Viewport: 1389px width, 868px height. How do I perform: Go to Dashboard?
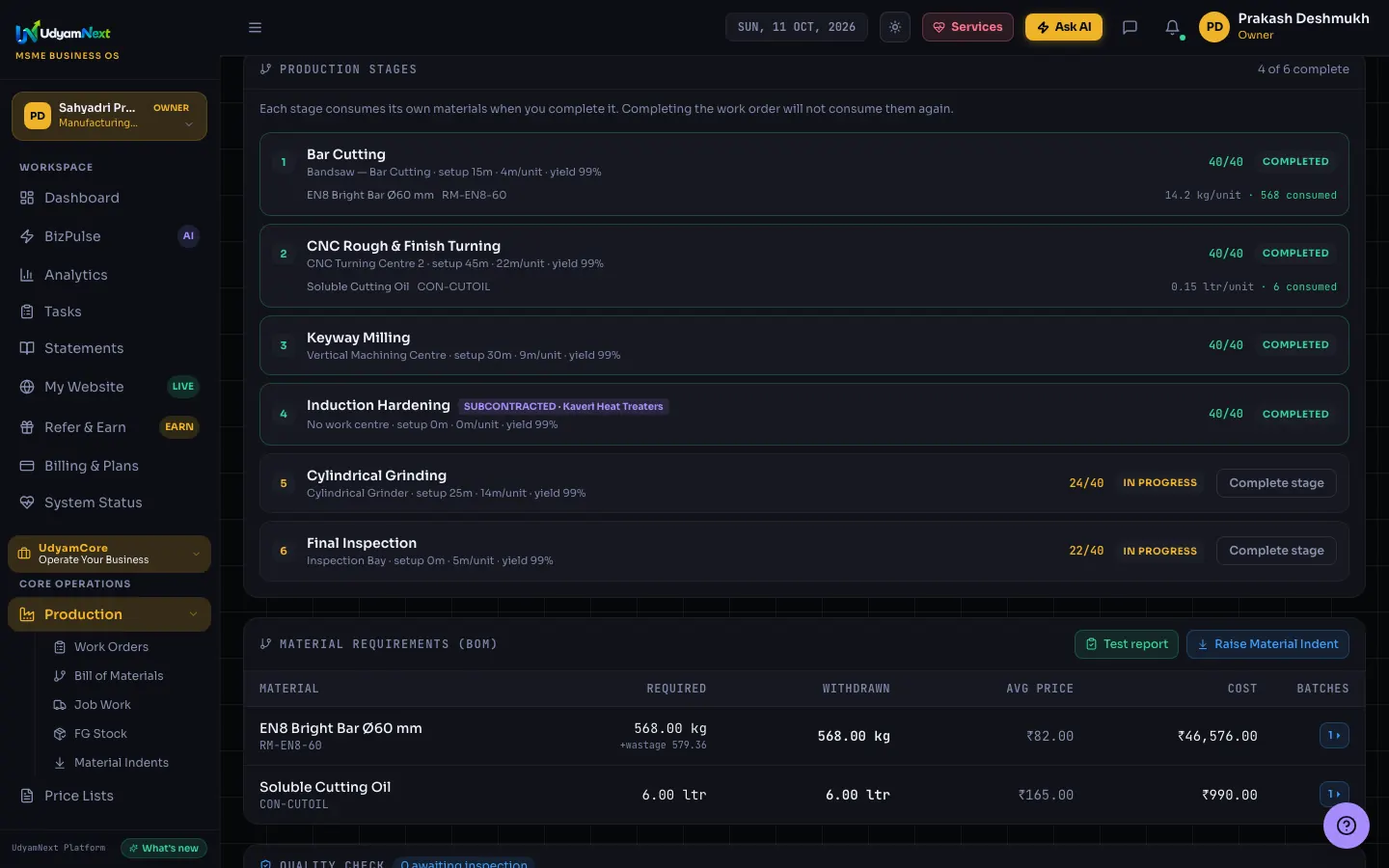[x=109, y=198]
